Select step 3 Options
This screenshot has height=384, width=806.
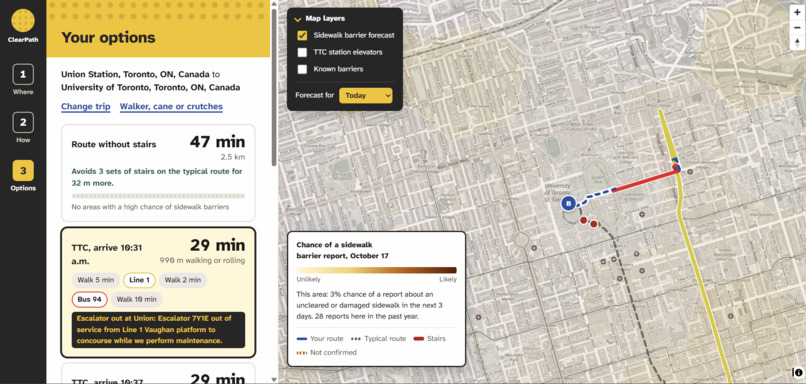23,176
